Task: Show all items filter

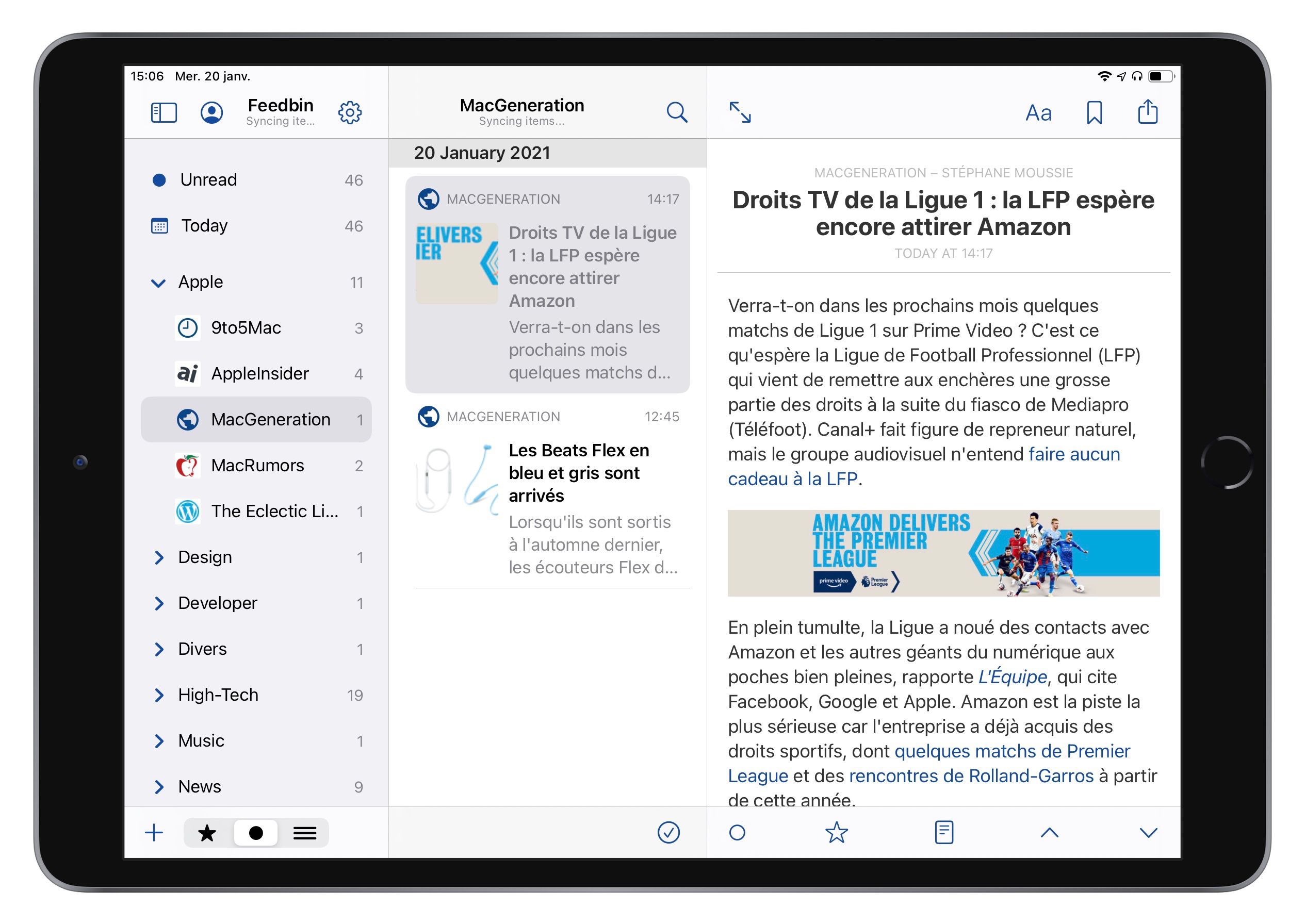Action: pos(304,833)
